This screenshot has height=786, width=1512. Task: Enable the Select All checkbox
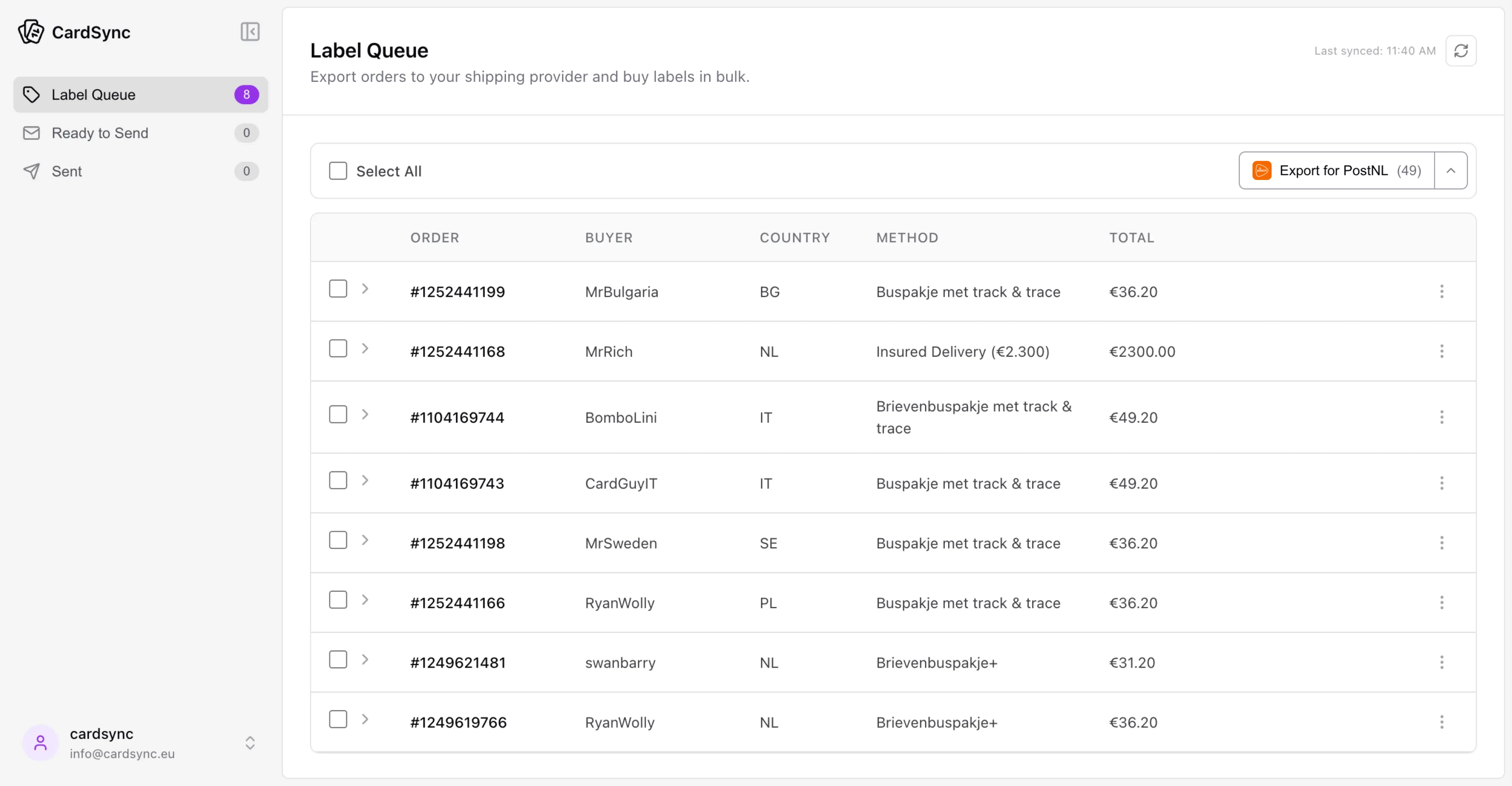[x=338, y=171]
